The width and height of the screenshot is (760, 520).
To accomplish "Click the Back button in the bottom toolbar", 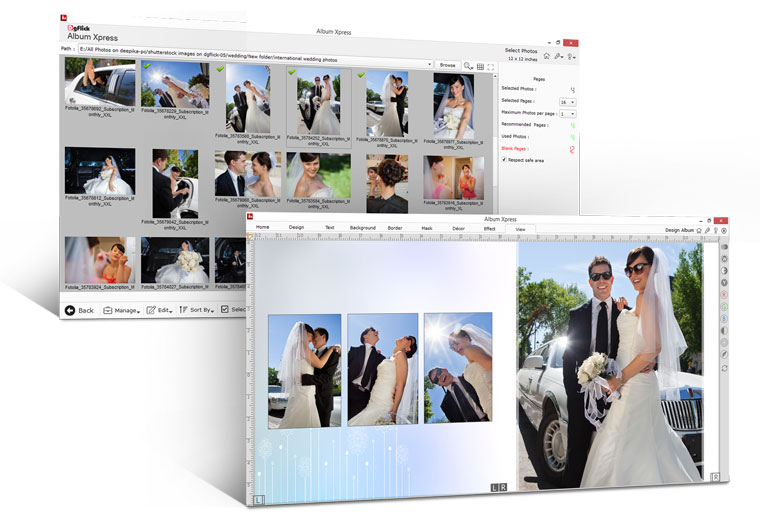I will [x=79, y=310].
